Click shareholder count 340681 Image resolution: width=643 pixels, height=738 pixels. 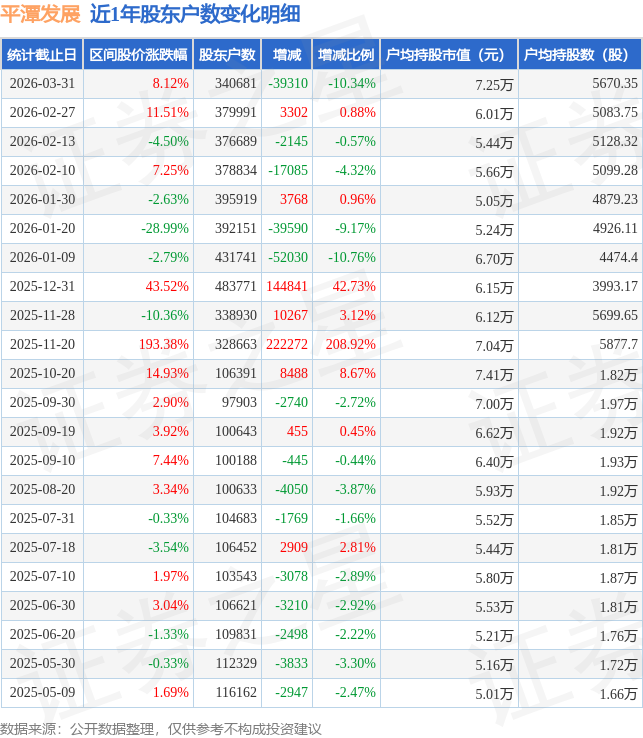point(235,83)
